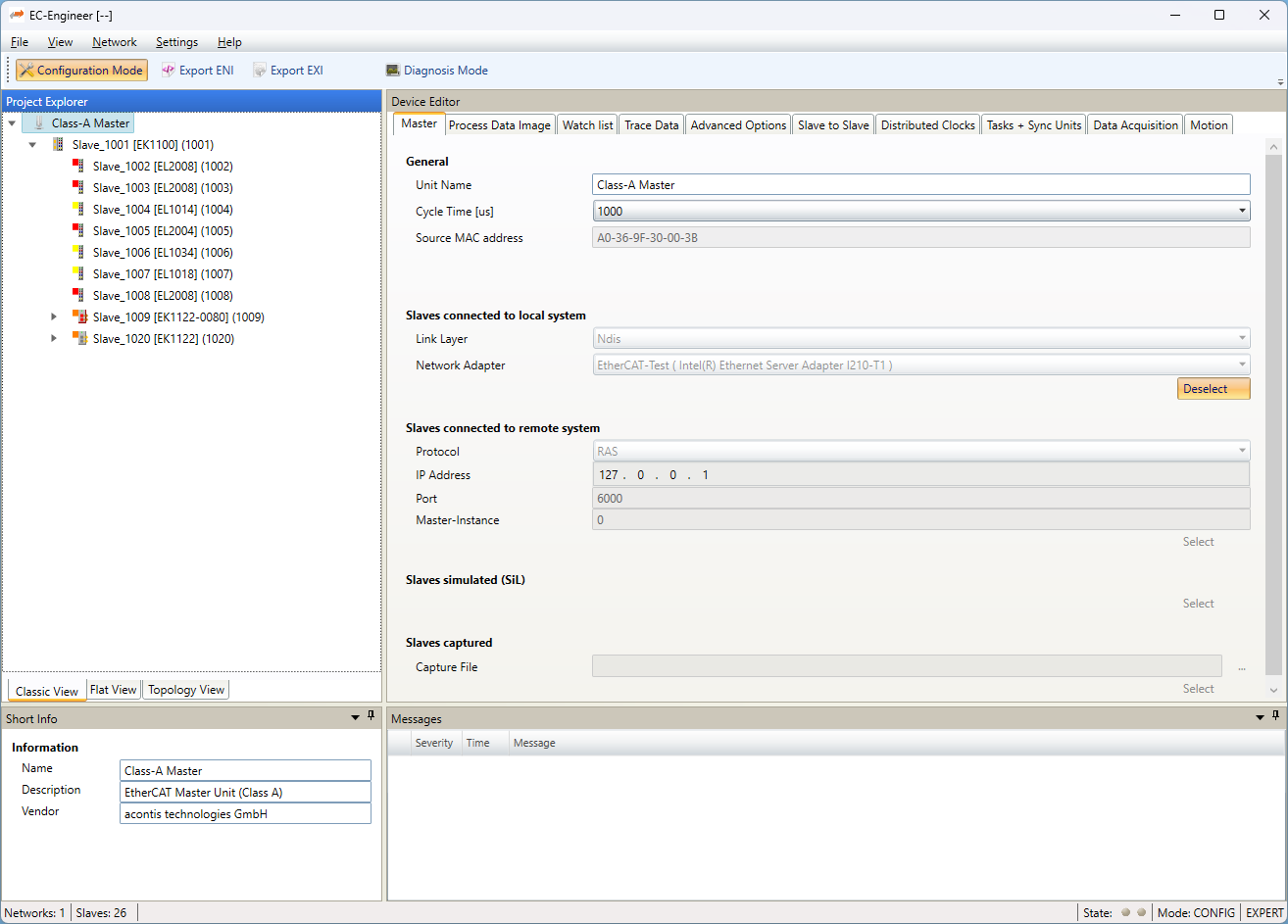Click the Export EXI icon
1288x924 pixels.
[260, 71]
